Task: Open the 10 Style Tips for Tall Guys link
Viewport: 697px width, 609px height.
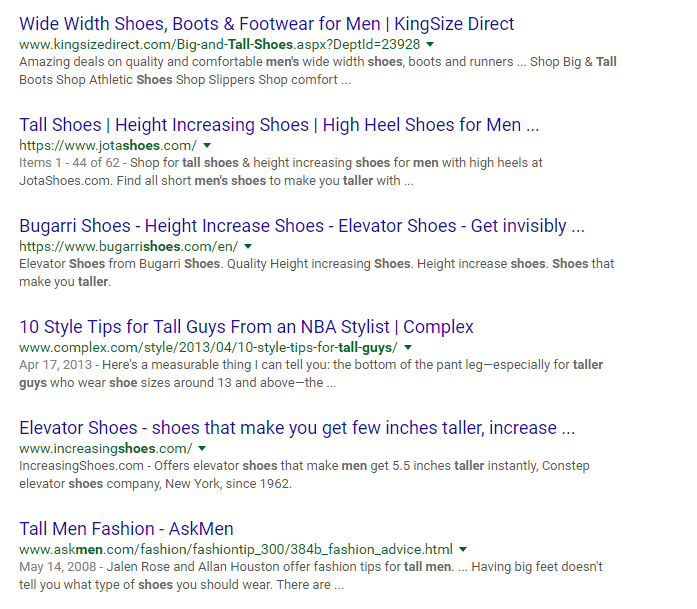Action: 246,327
